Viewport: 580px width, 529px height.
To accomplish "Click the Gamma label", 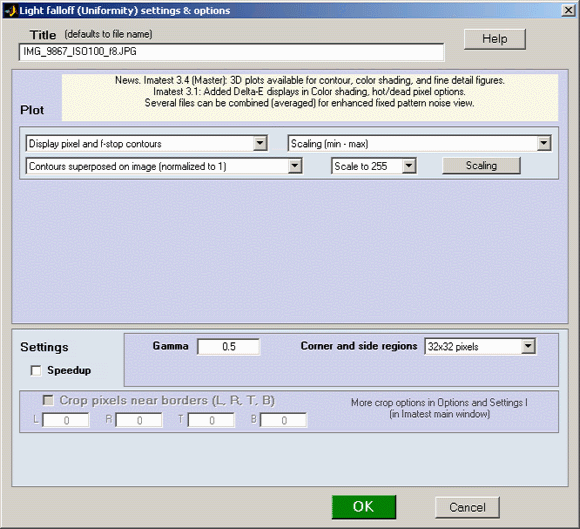I will (171, 346).
